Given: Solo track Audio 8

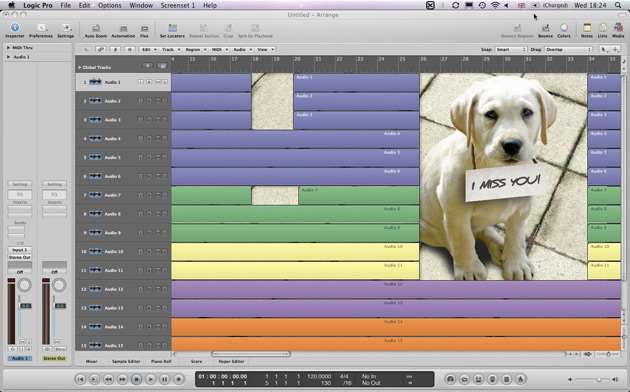Looking at the screenshot, I should pyautogui.click(x=165, y=214).
